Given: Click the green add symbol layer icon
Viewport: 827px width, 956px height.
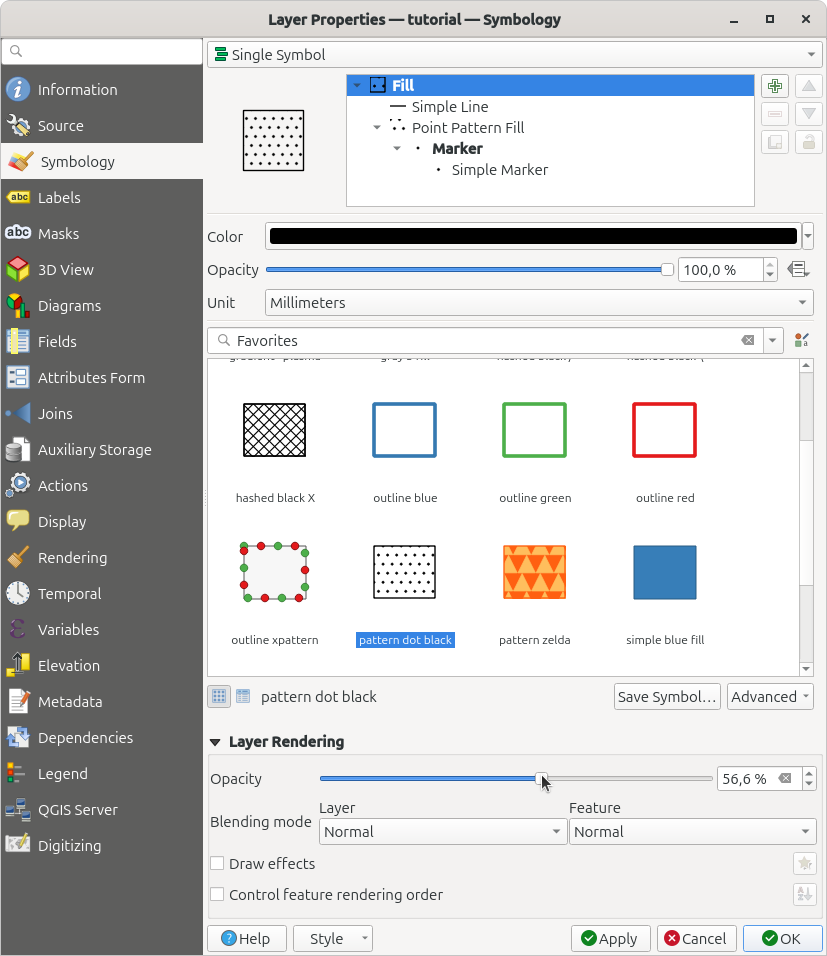Looking at the screenshot, I should pyautogui.click(x=774, y=86).
